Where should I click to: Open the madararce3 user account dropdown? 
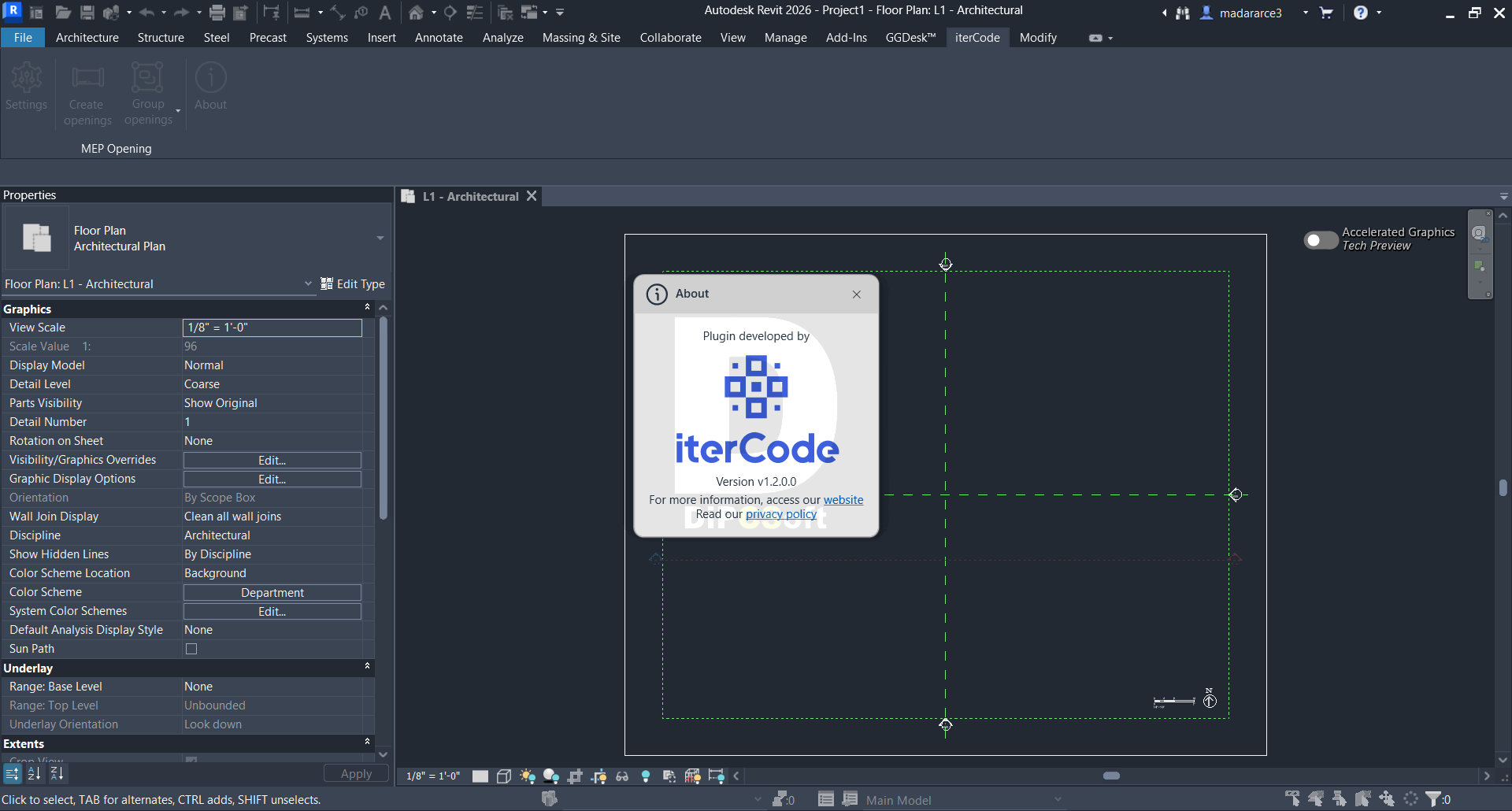(x=1306, y=13)
